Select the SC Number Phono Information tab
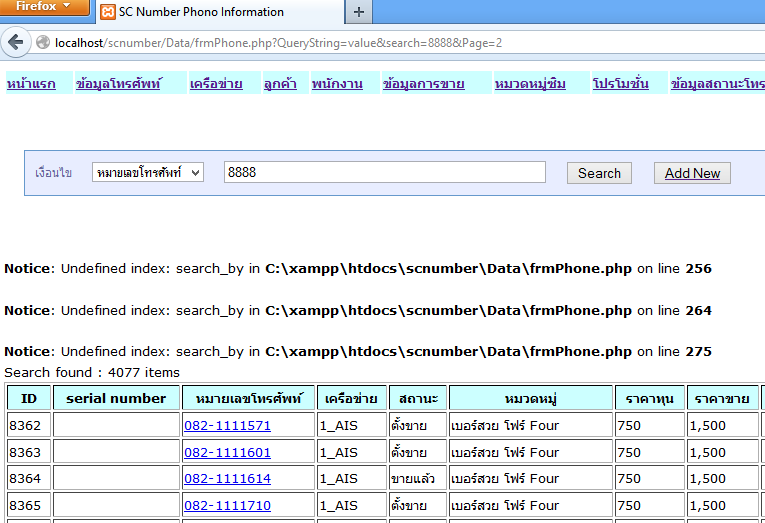Image resolution: width=765 pixels, height=523 pixels. coord(222,12)
